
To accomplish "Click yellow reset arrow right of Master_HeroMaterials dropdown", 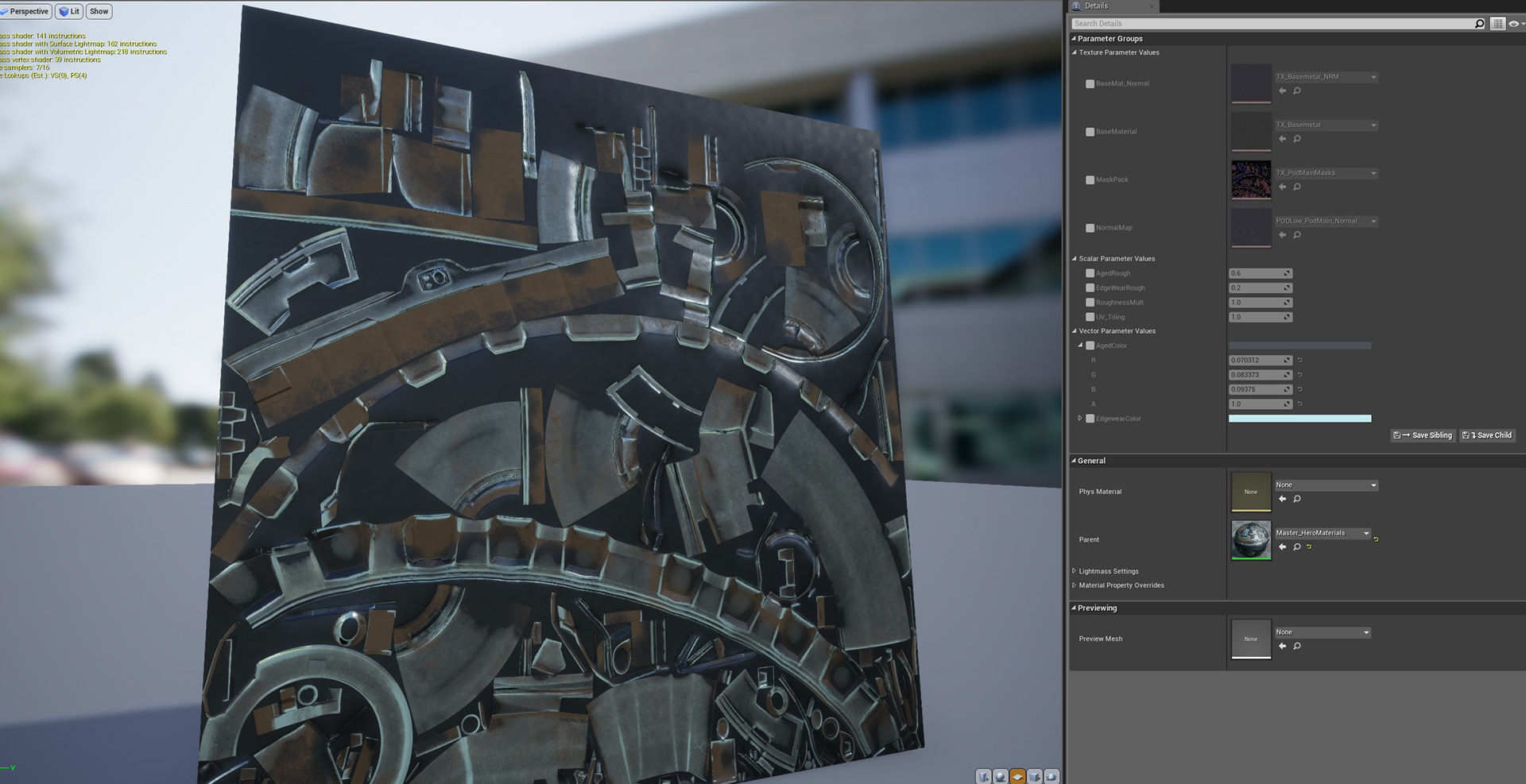I will (x=1376, y=539).
